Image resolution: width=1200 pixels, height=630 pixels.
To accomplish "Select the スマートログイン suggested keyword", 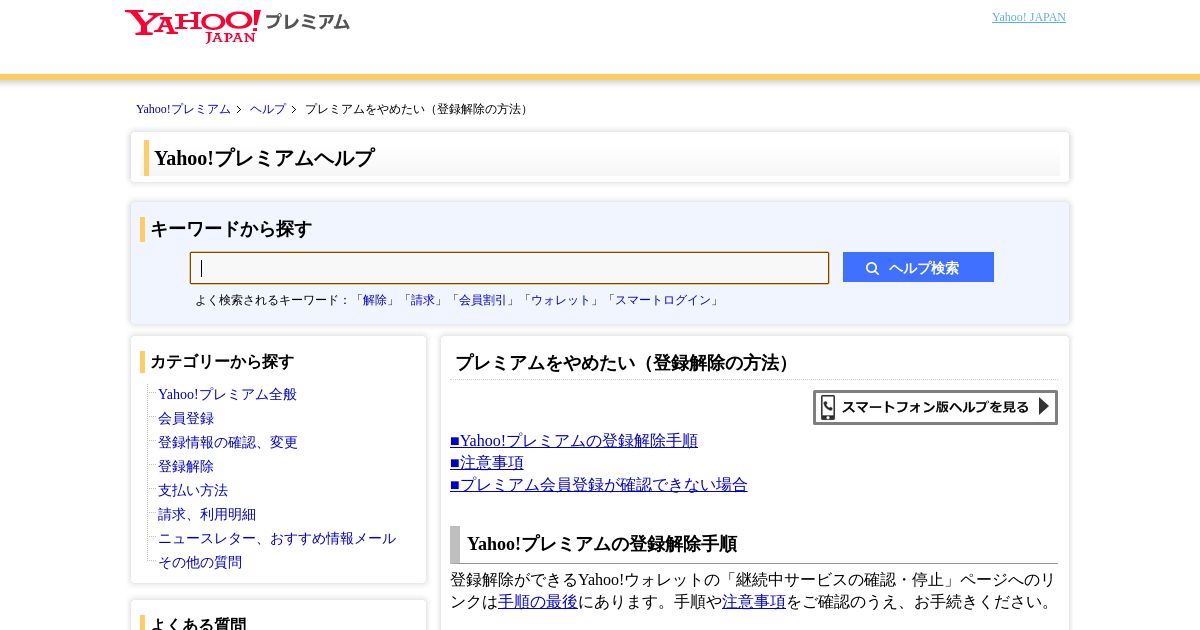I will click(663, 300).
